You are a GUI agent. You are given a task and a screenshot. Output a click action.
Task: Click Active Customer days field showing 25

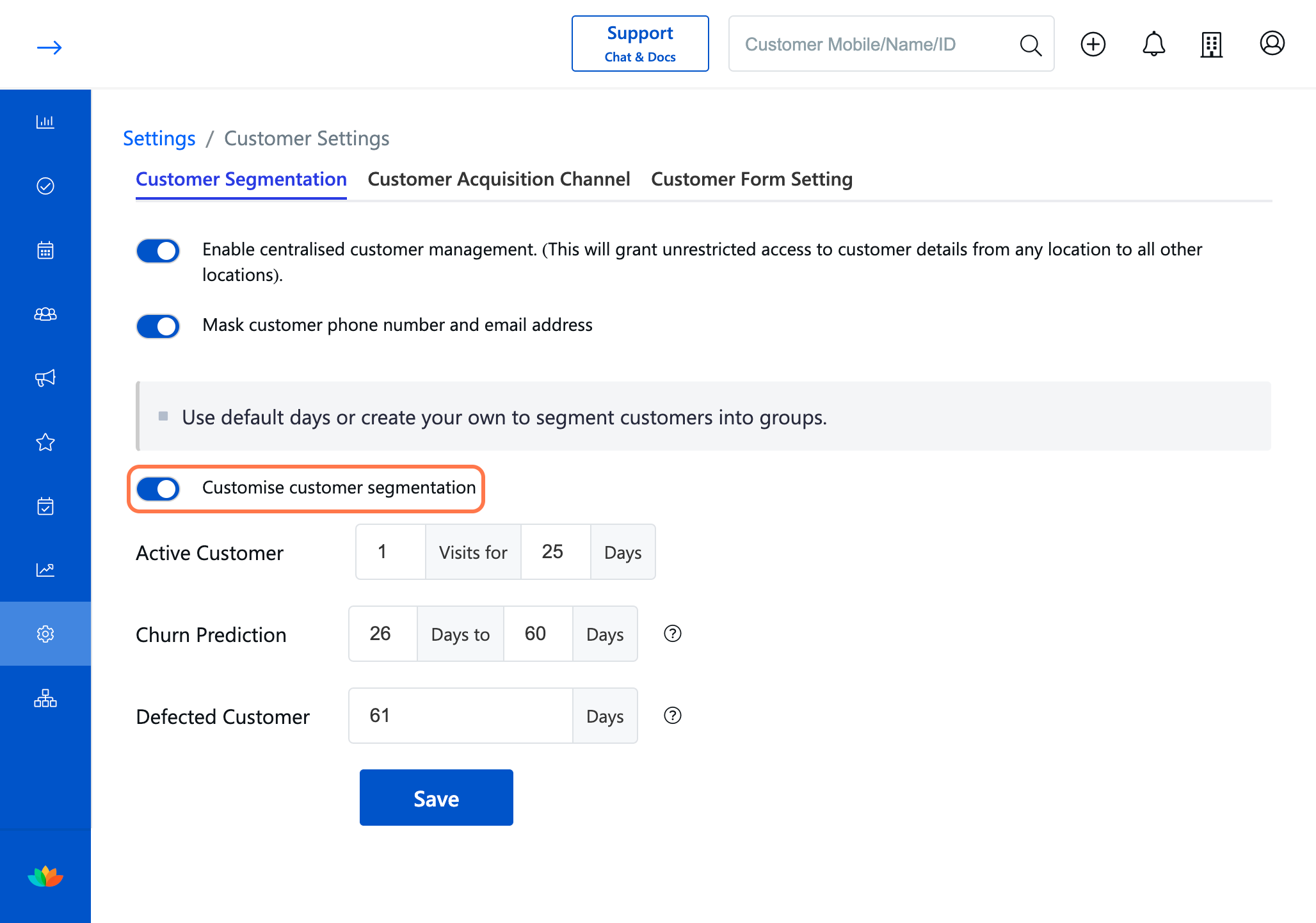click(x=556, y=552)
